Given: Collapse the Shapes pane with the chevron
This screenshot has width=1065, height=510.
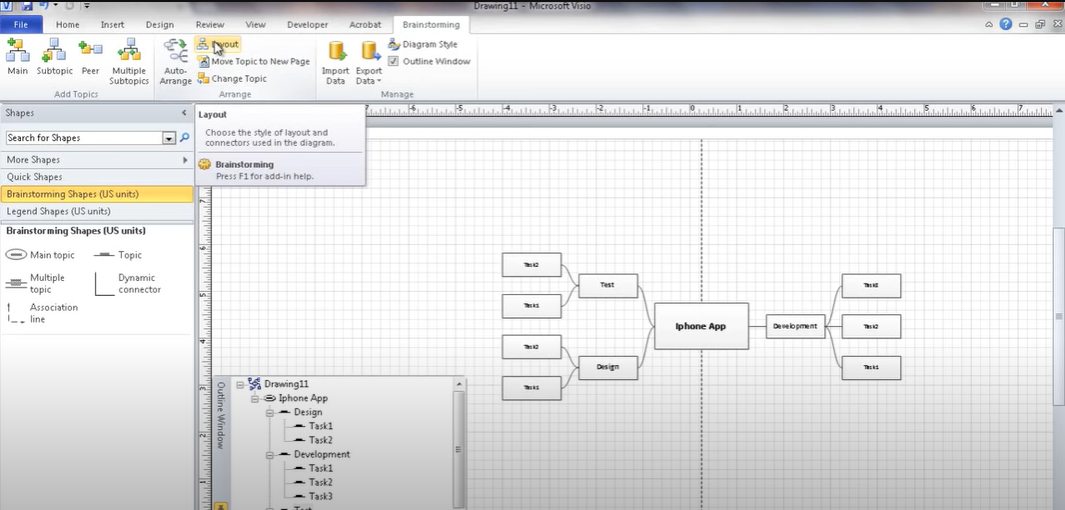Looking at the screenshot, I should (x=184, y=113).
